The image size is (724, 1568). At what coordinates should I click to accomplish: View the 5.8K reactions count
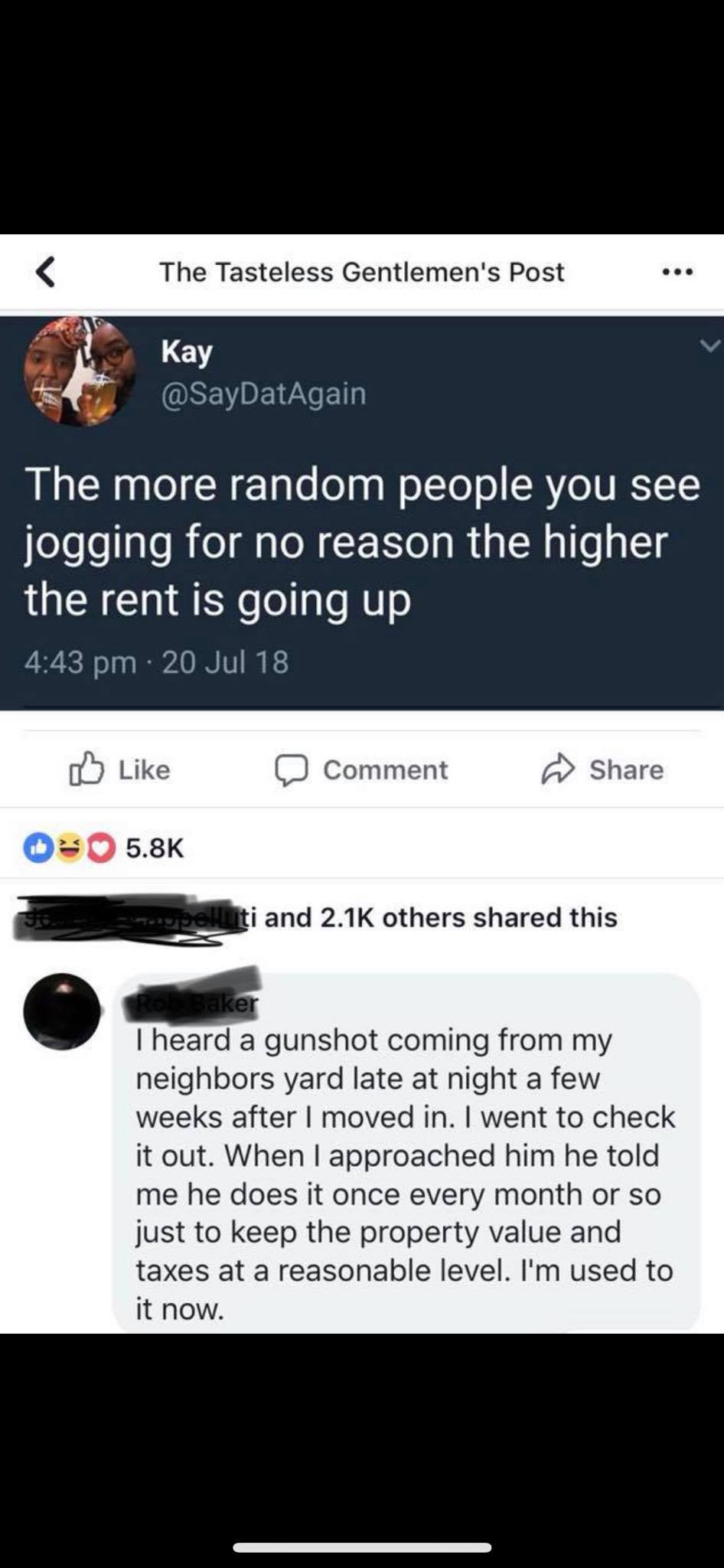tap(155, 848)
